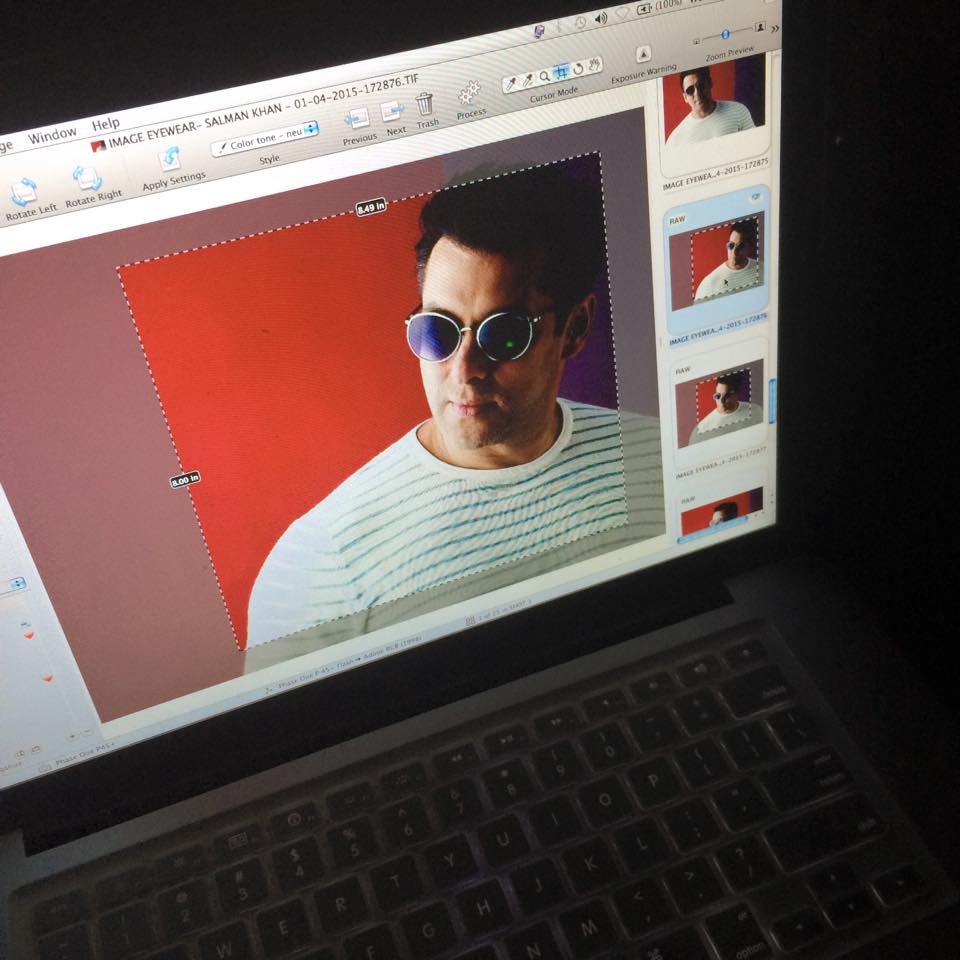This screenshot has width=960, height=960.
Task: Adjust the Zoom Preview slider knob
Action: 725,34
